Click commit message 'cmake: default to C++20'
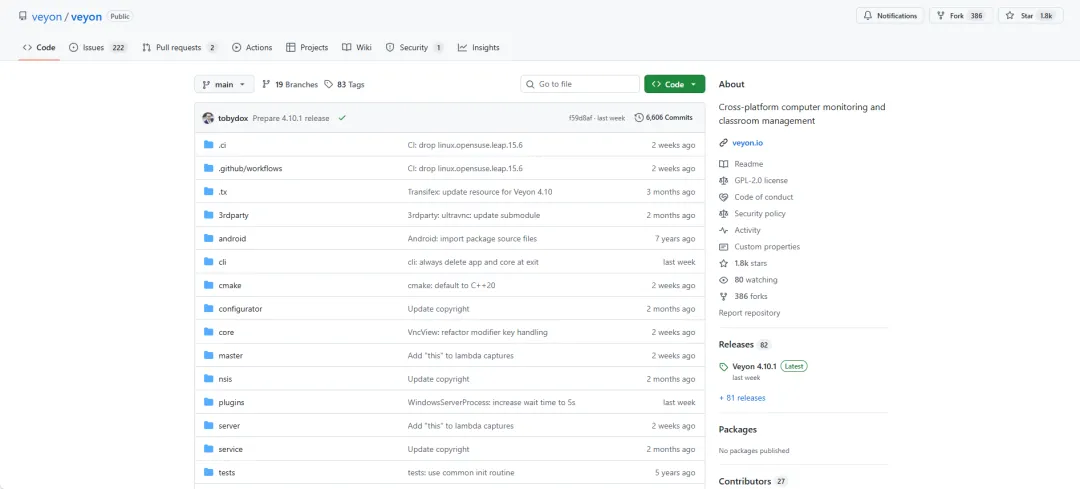1080x489 pixels. [x=451, y=285]
